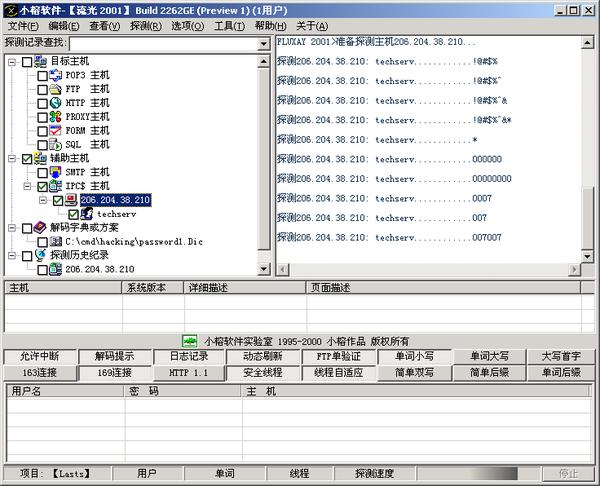Collapse the 探测历史纪录 node
This screenshot has height=486, width=600.
[x=12, y=256]
